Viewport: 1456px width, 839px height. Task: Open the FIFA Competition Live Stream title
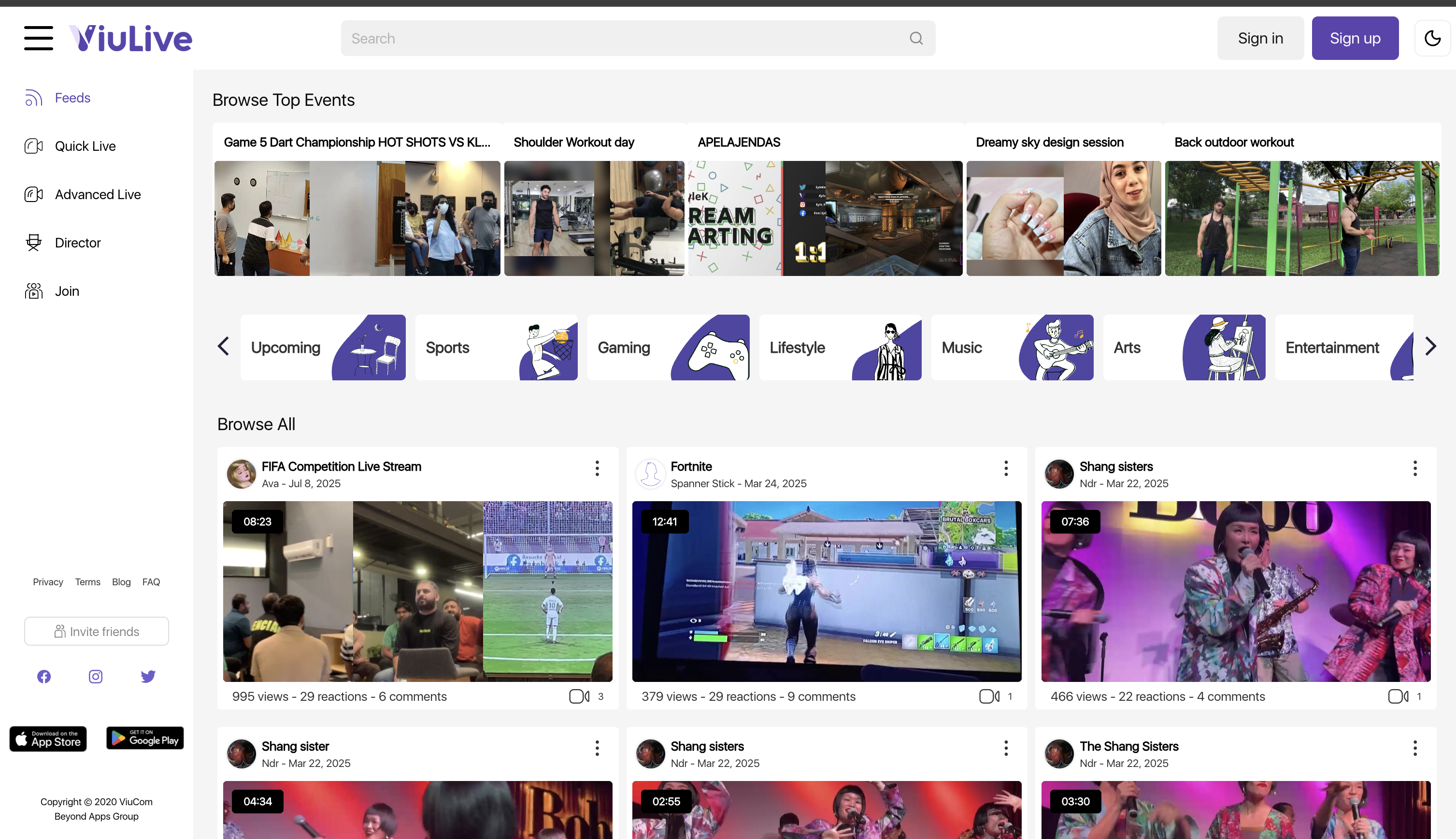click(342, 467)
